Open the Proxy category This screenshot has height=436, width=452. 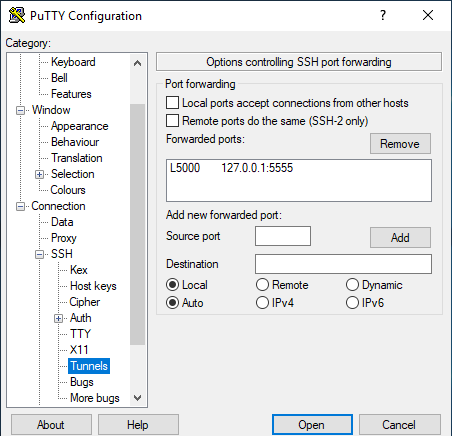[64, 238]
